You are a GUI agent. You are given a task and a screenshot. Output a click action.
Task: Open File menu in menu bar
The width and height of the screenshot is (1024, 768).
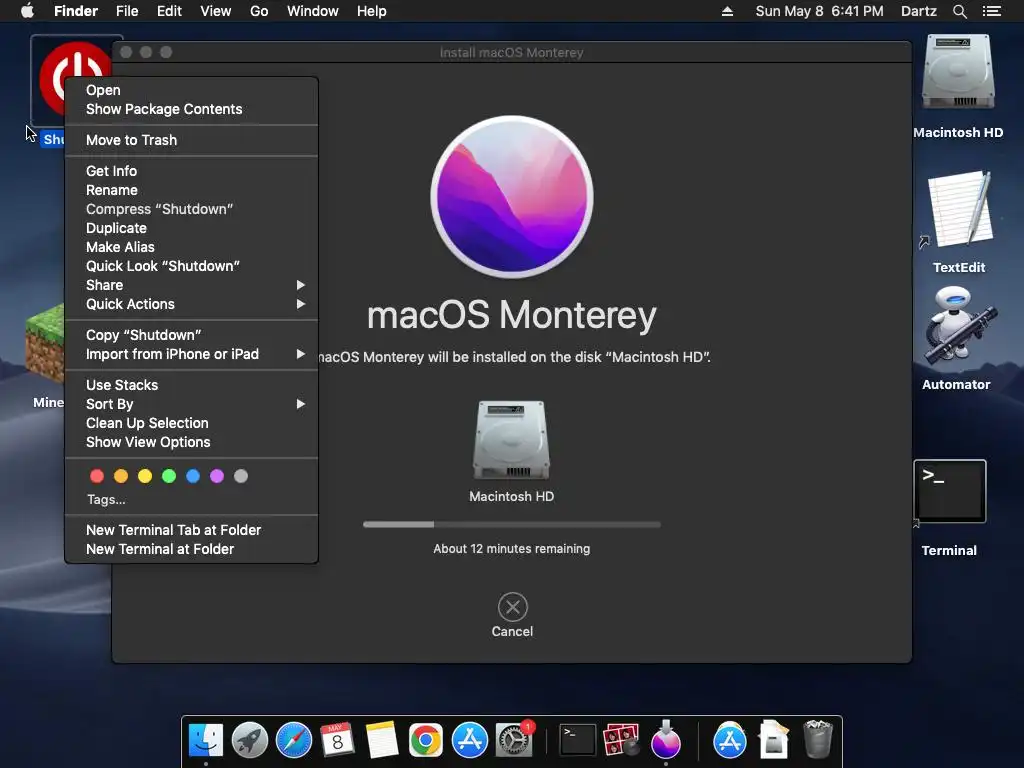point(127,11)
